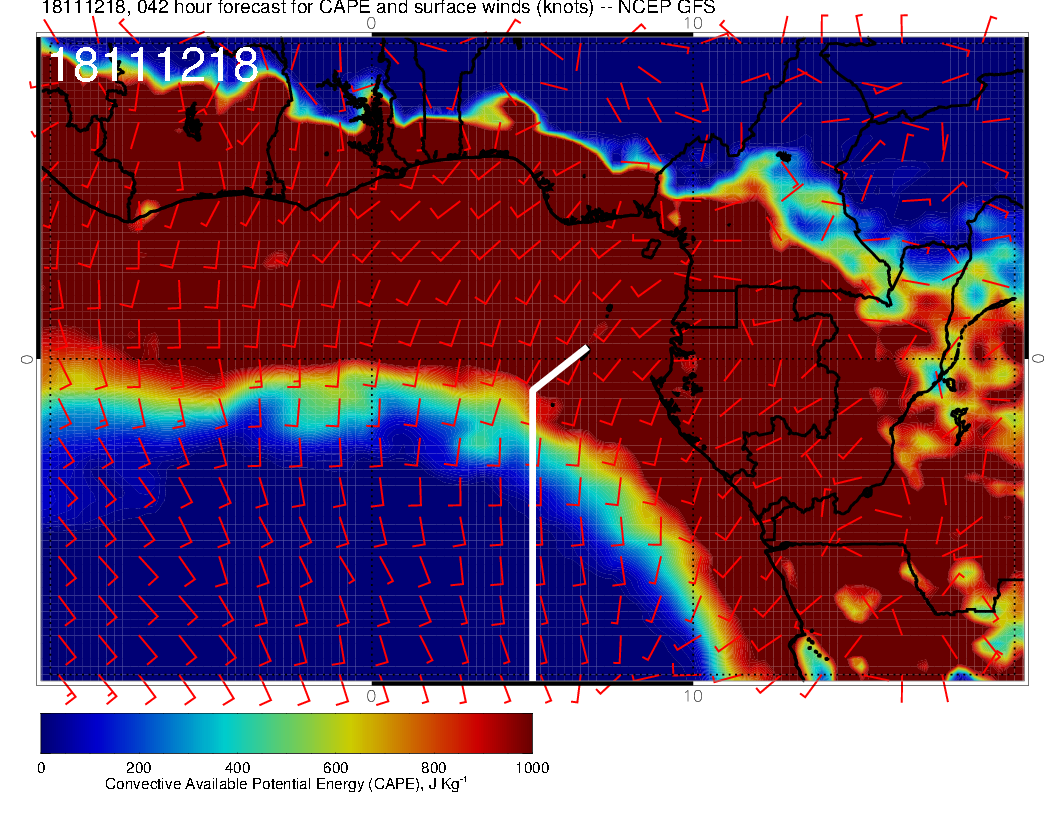Click the Convective Available Potential Energy caption
Image resolution: width=1056 pixels, height=816 pixels.
[x=285, y=785]
